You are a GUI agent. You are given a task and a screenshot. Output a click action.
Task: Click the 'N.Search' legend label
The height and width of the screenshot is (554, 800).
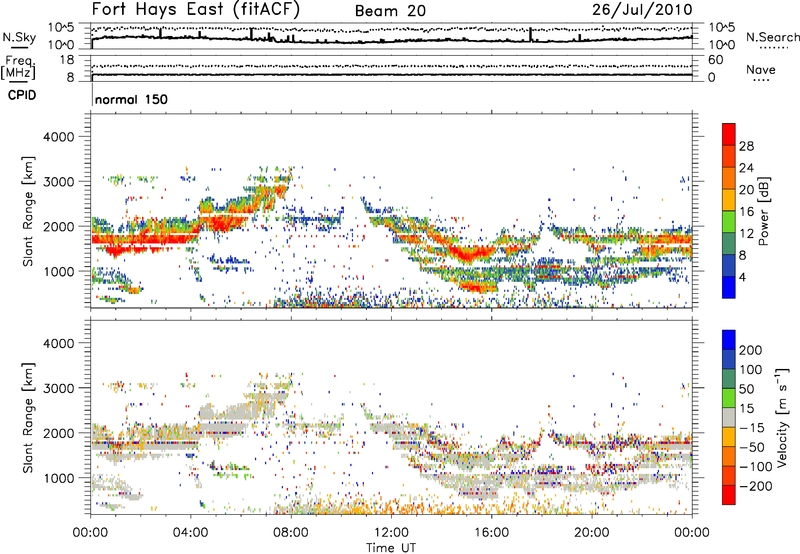point(772,37)
